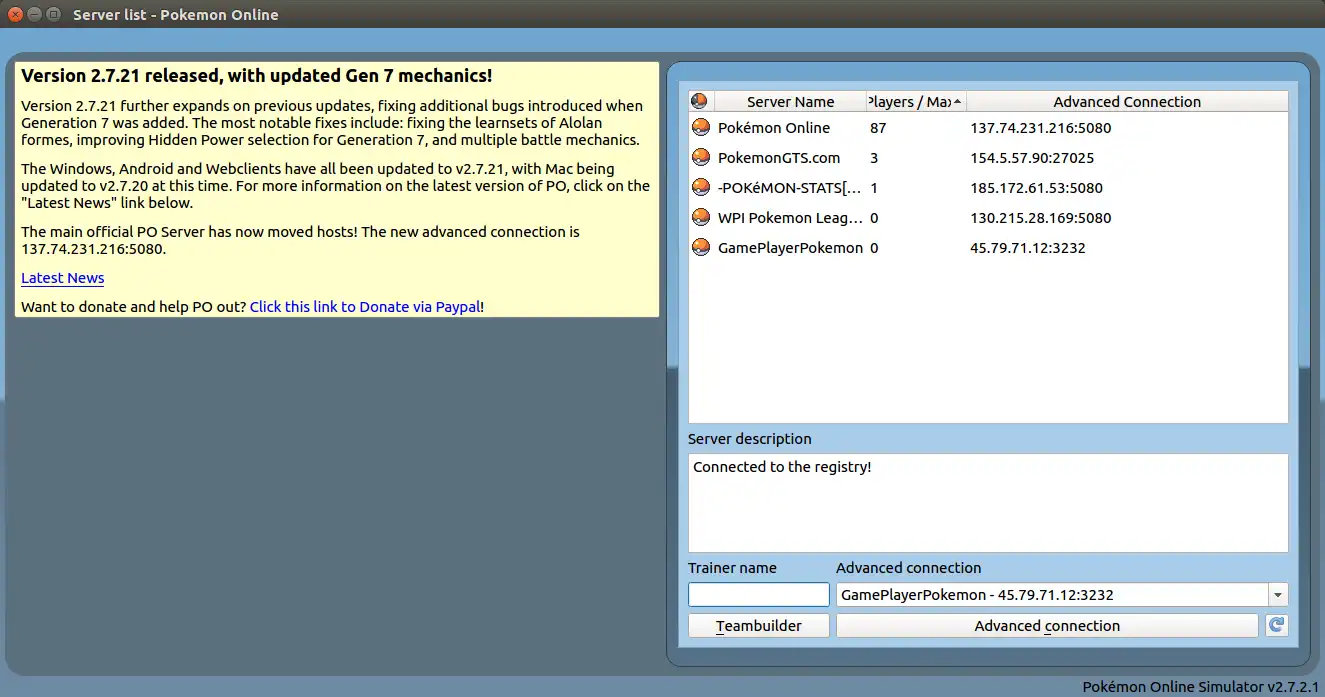Open the Teambuilder

pos(759,626)
